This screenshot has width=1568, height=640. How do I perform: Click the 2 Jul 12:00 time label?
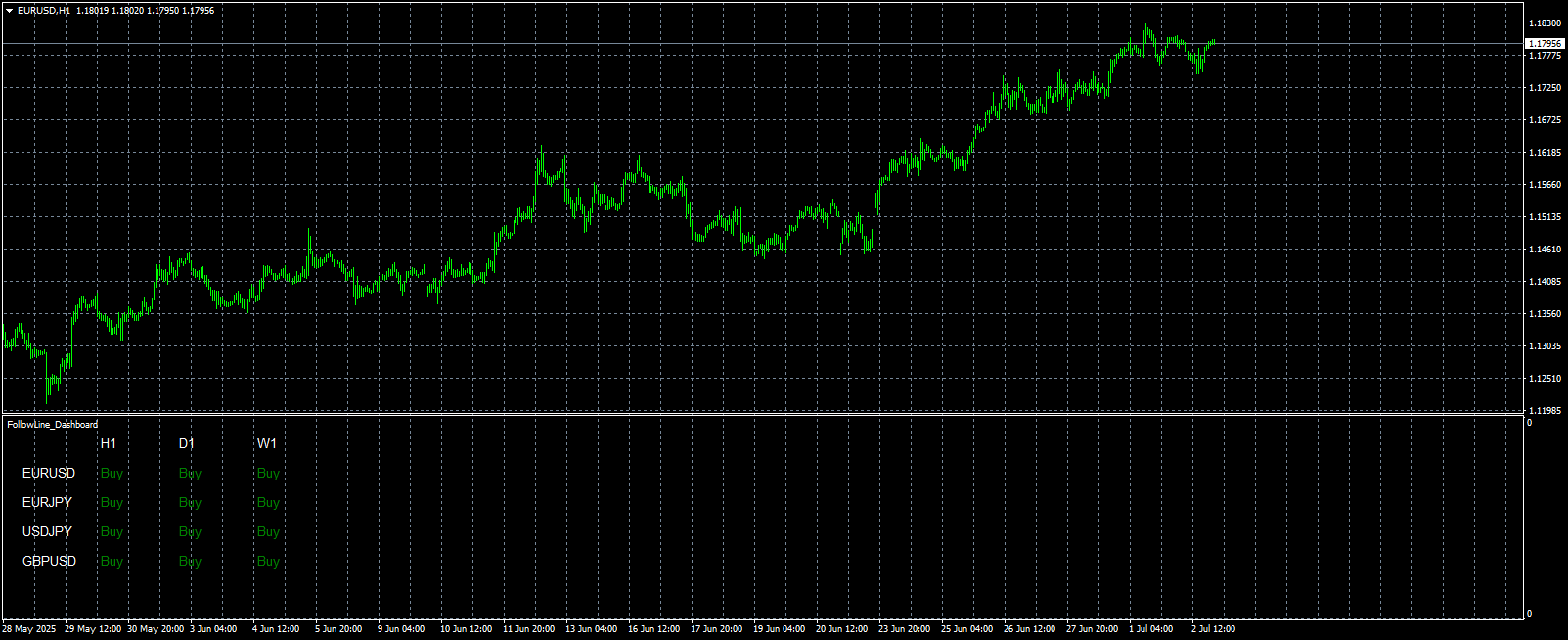(1214, 629)
